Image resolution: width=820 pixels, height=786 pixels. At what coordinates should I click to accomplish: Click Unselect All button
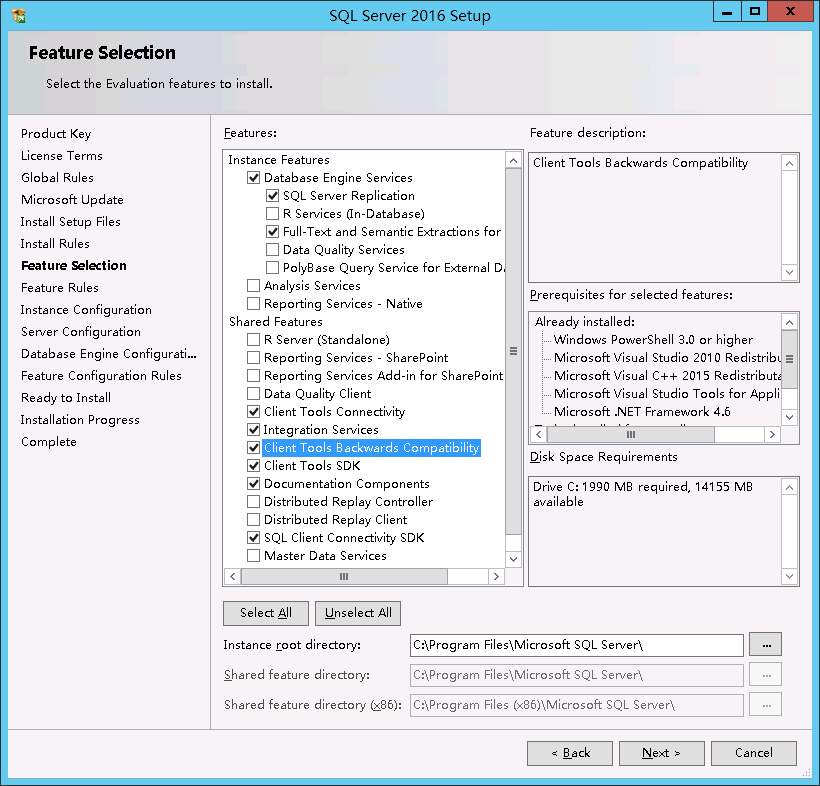[x=358, y=613]
